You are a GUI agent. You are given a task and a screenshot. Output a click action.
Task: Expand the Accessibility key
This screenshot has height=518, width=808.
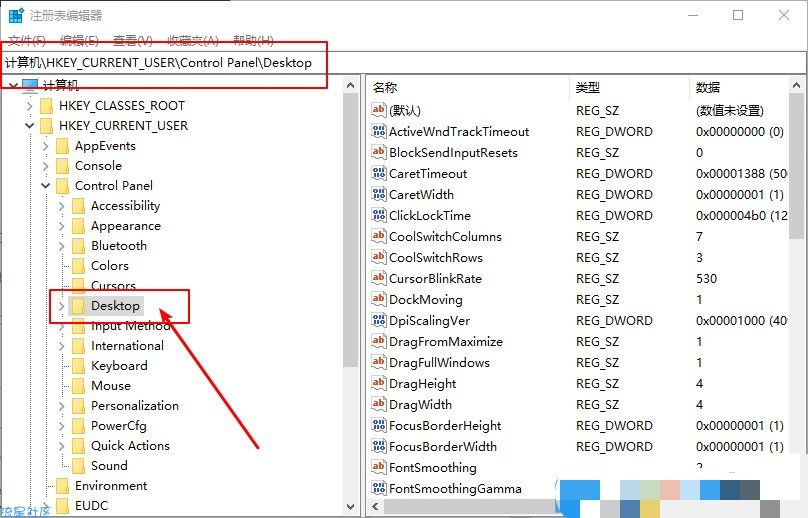coord(62,206)
